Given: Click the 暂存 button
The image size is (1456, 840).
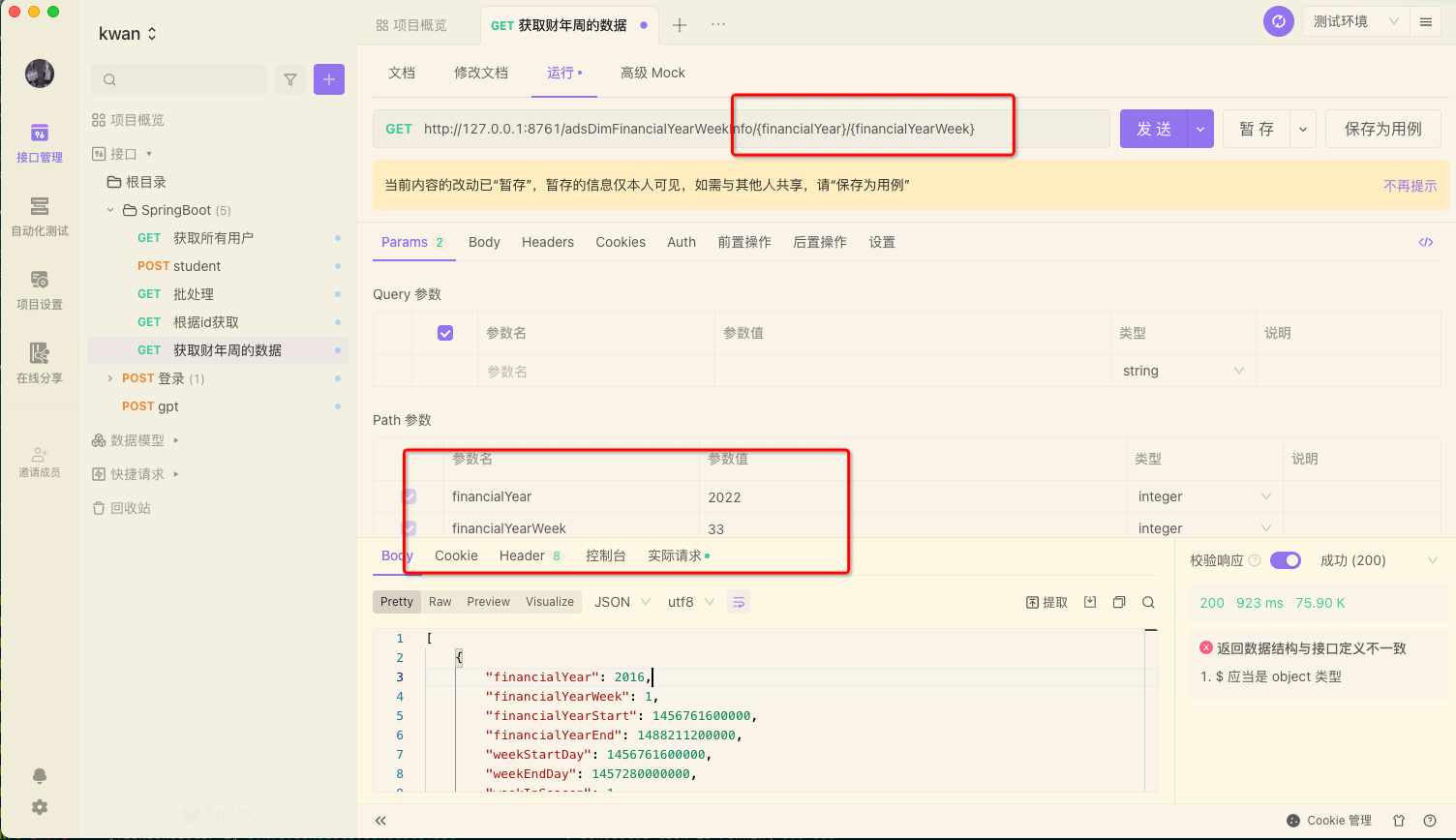Looking at the screenshot, I should point(1257,129).
